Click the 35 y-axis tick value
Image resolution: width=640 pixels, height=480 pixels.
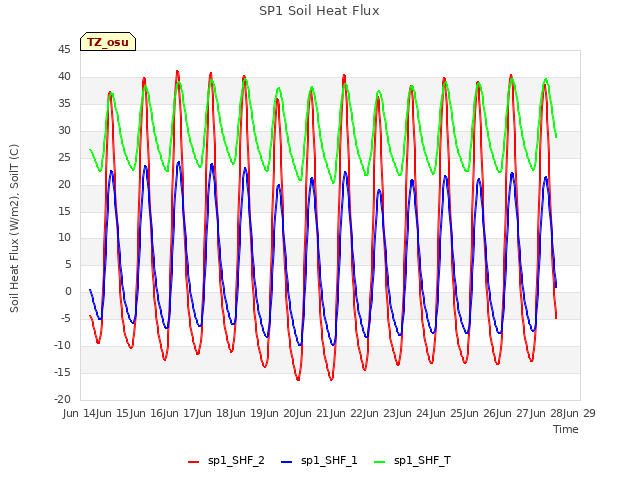pos(64,104)
